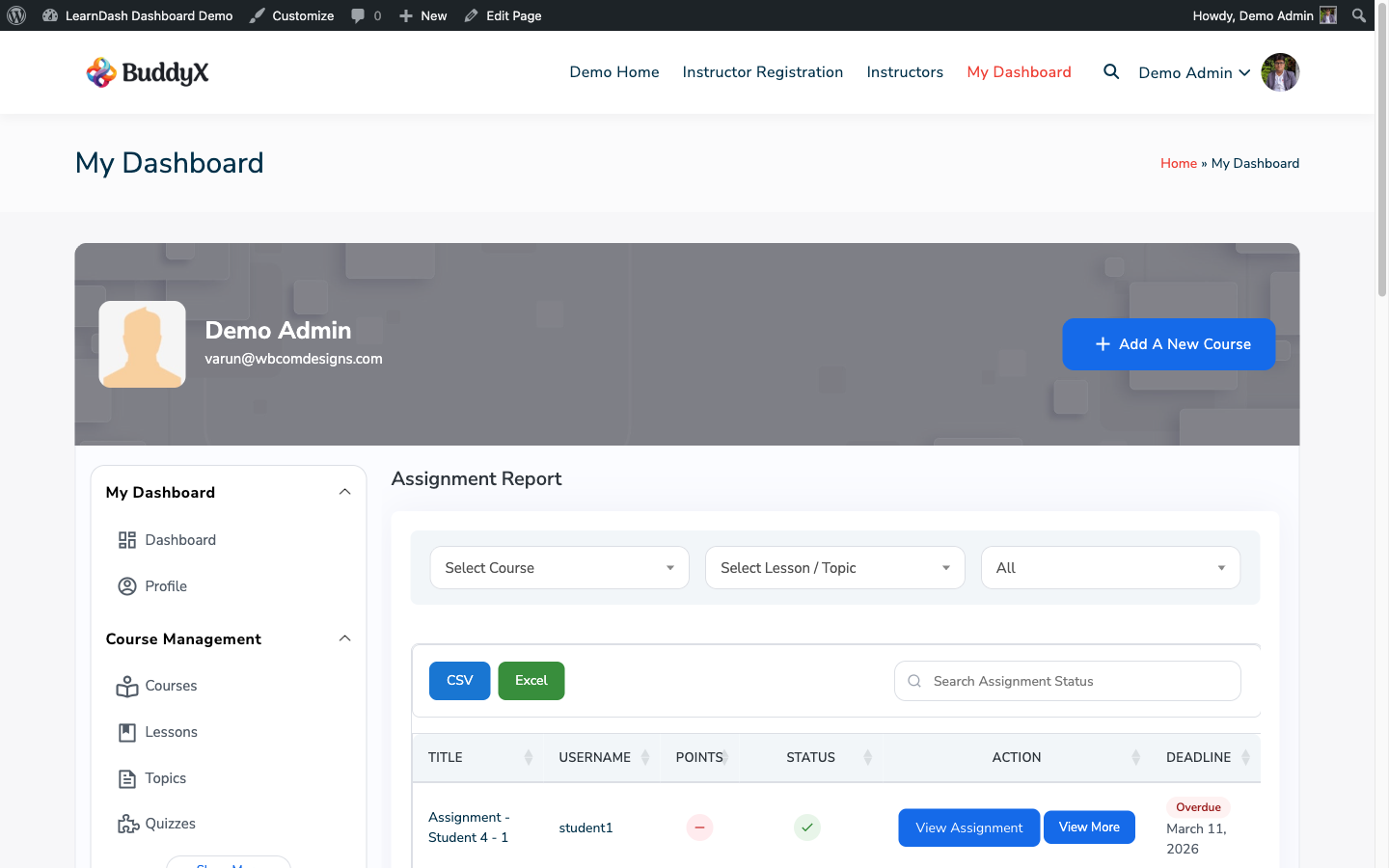Open the Select Course dropdown
This screenshot has width=1389, height=868.
(x=559, y=567)
